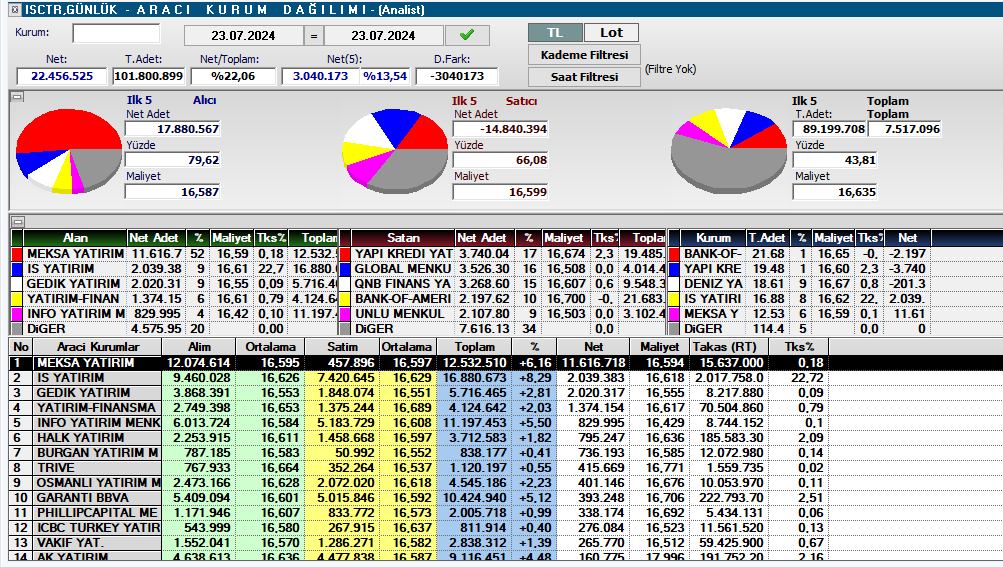Click the Ilk 5 Alıcı pie chart
Screen dimensions: 1003x567
tap(68, 151)
